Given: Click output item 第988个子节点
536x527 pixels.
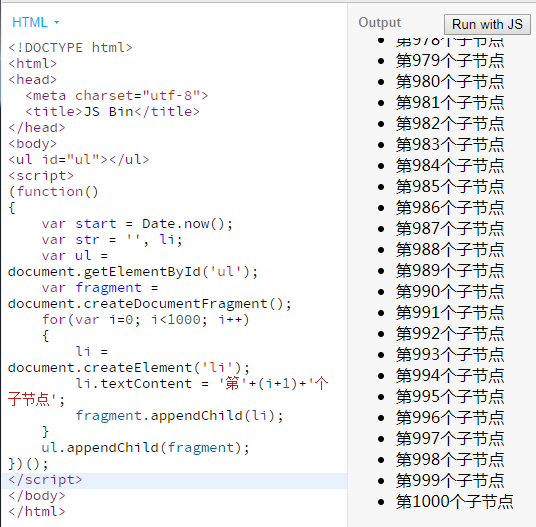Looking at the screenshot, I should pyautogui.click(x=450, y=250).
